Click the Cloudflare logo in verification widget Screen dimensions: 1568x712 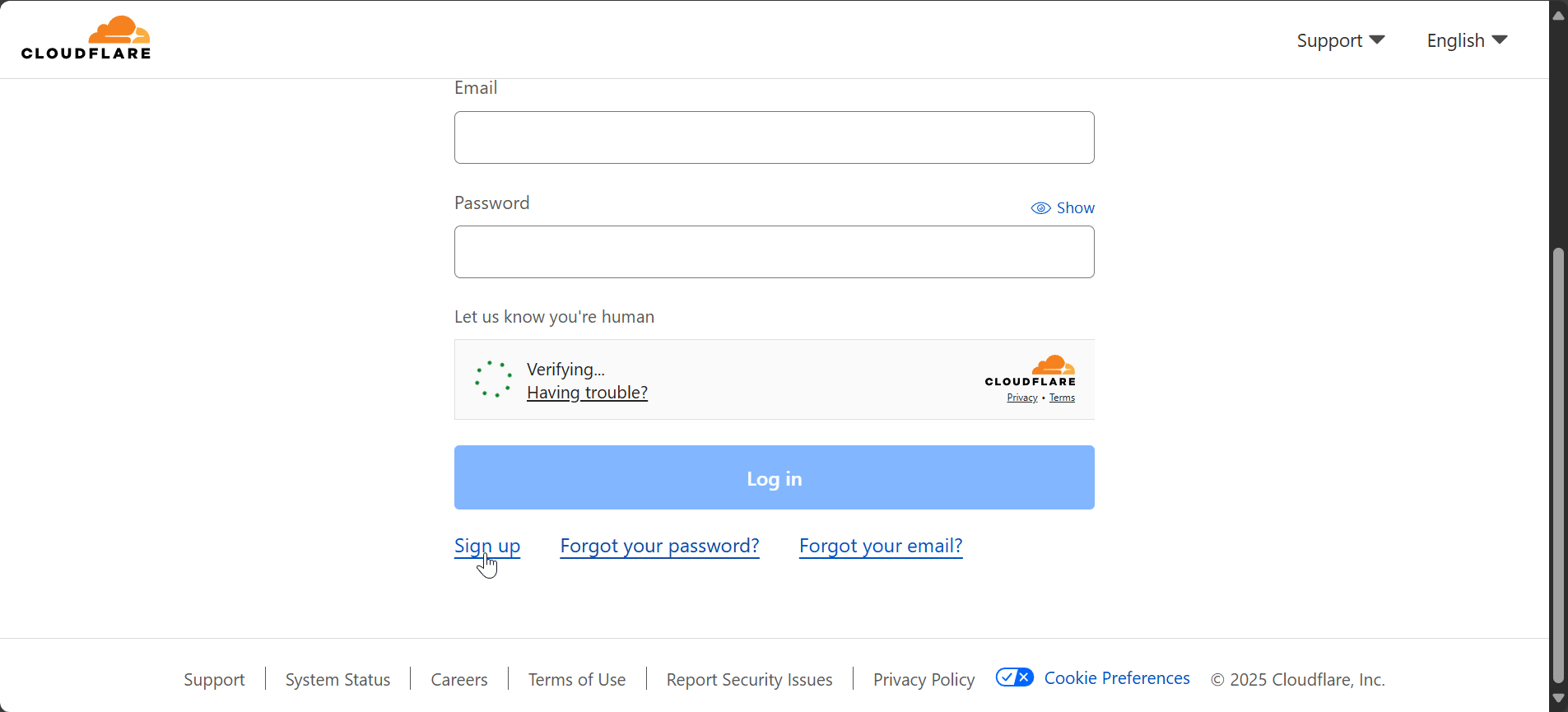[1031, 371]
